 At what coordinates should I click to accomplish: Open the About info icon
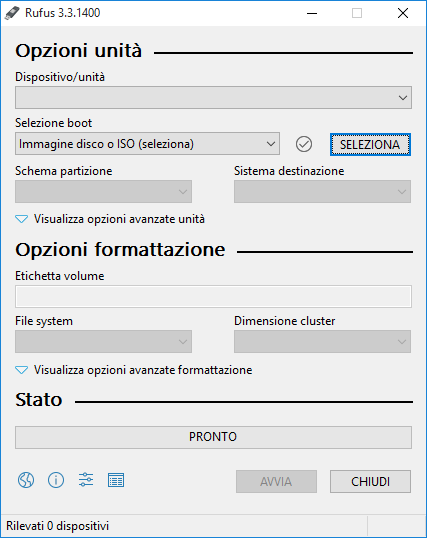click(x=56, y=480)
